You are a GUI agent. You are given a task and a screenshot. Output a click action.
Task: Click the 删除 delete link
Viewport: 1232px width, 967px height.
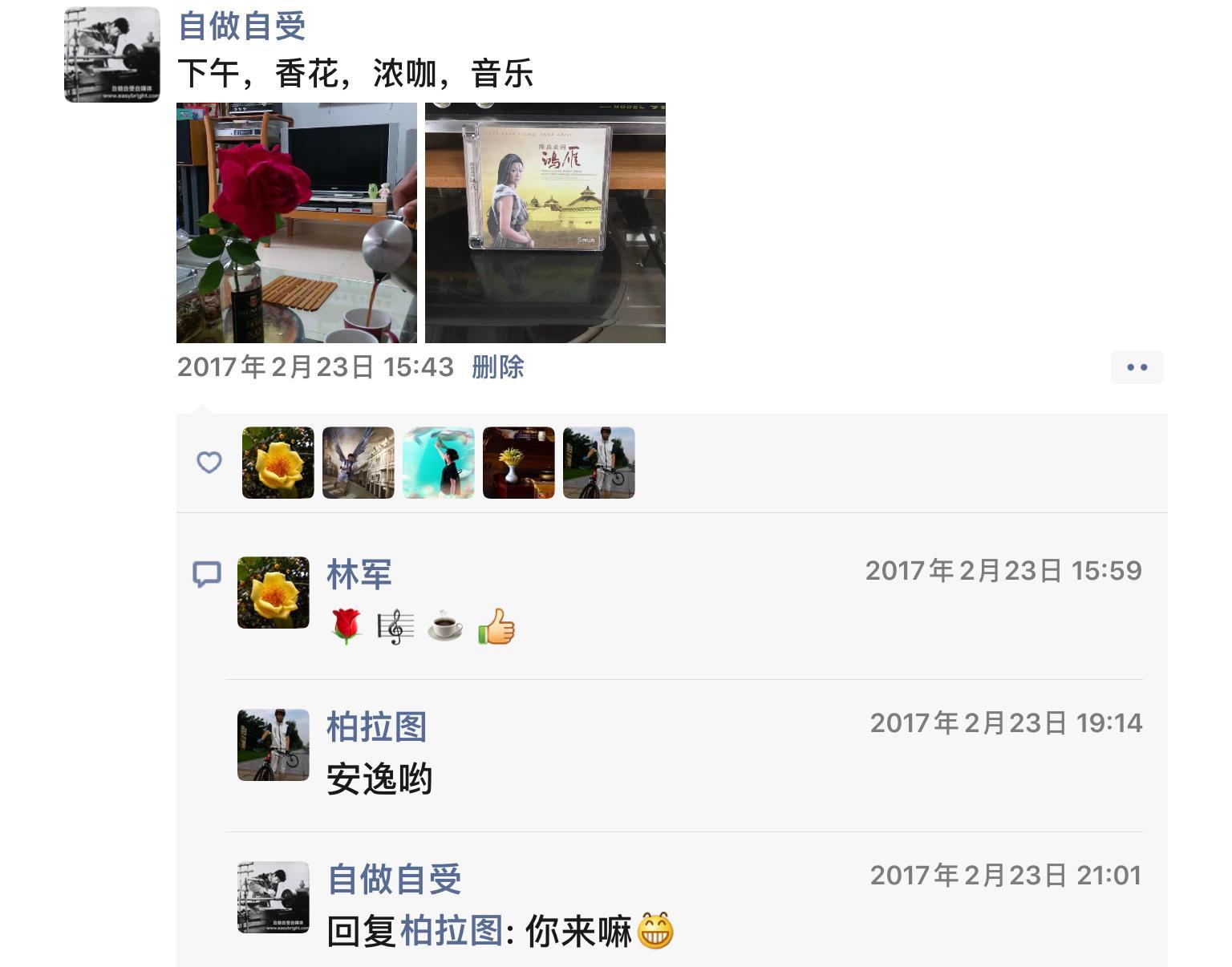(498, 367)
